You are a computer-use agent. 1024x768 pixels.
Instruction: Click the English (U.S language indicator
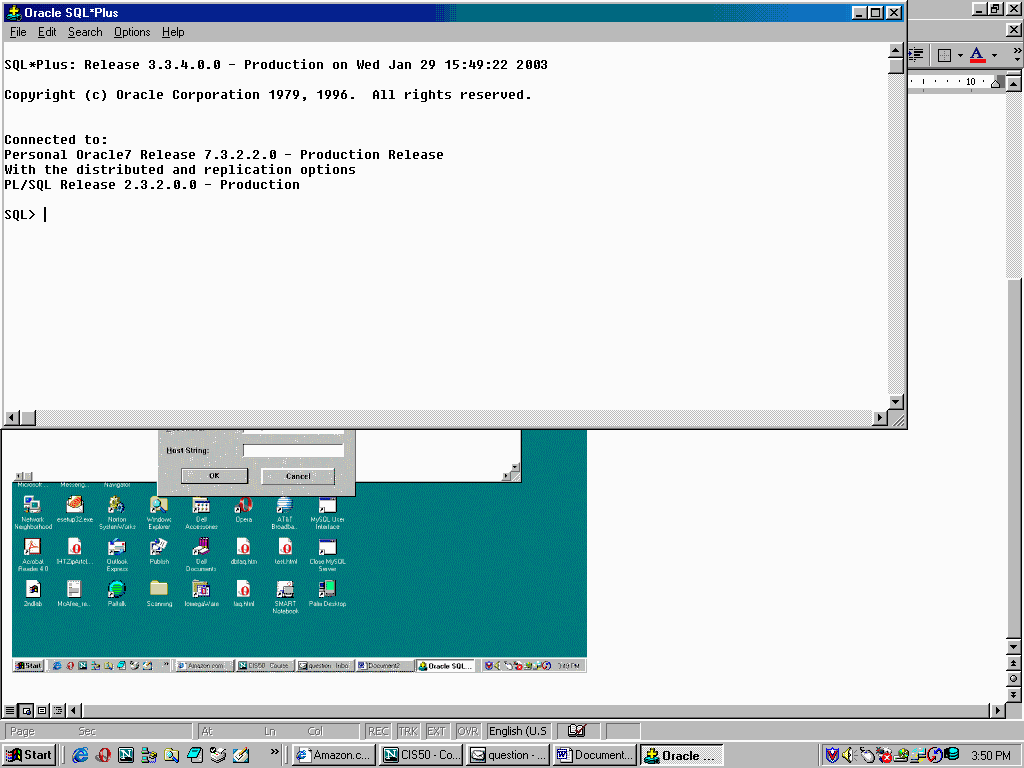(x=518, y=731)
